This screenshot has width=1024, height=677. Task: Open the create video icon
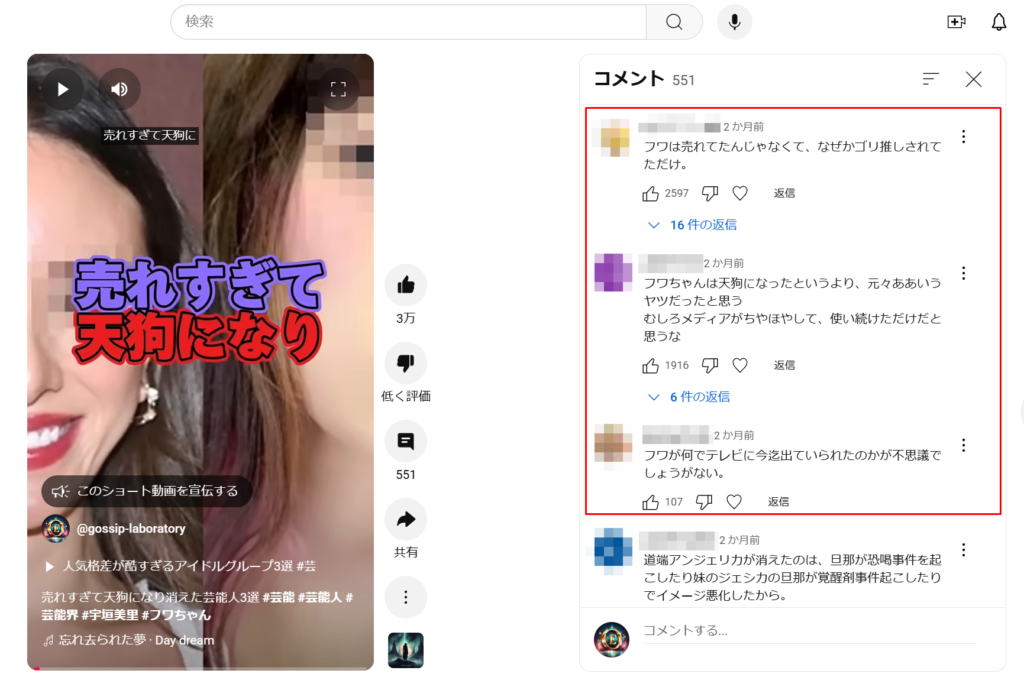956,22
